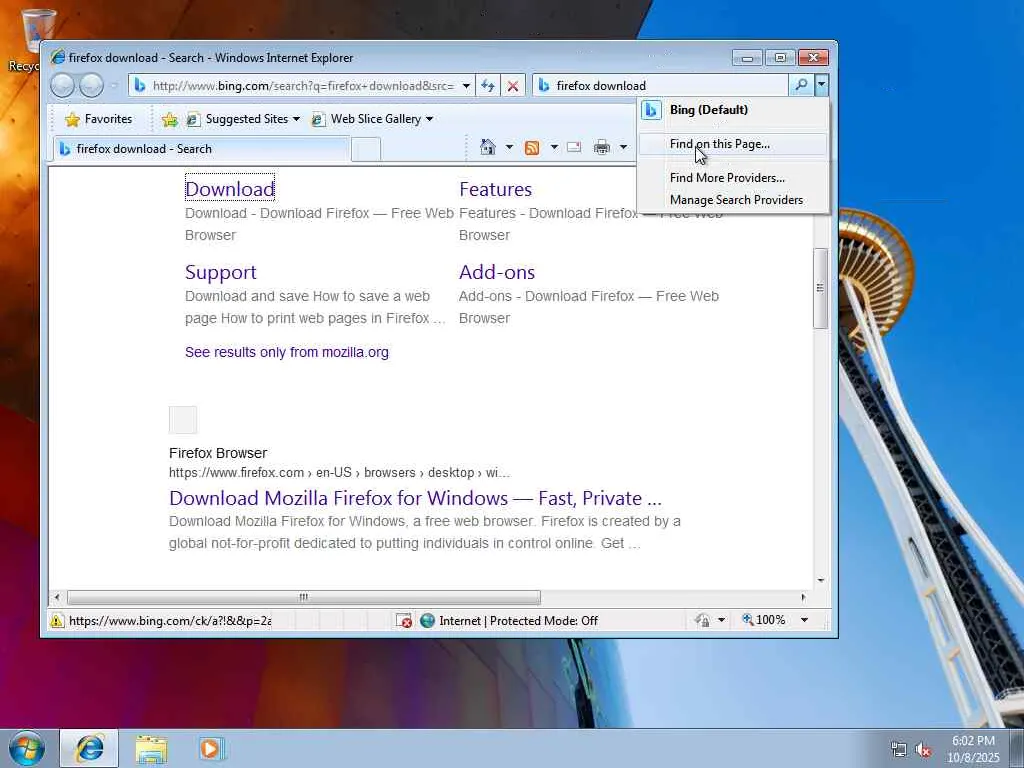Click the 100% zoom level button
Screen dimensions: 1024x768
point(764,620)
